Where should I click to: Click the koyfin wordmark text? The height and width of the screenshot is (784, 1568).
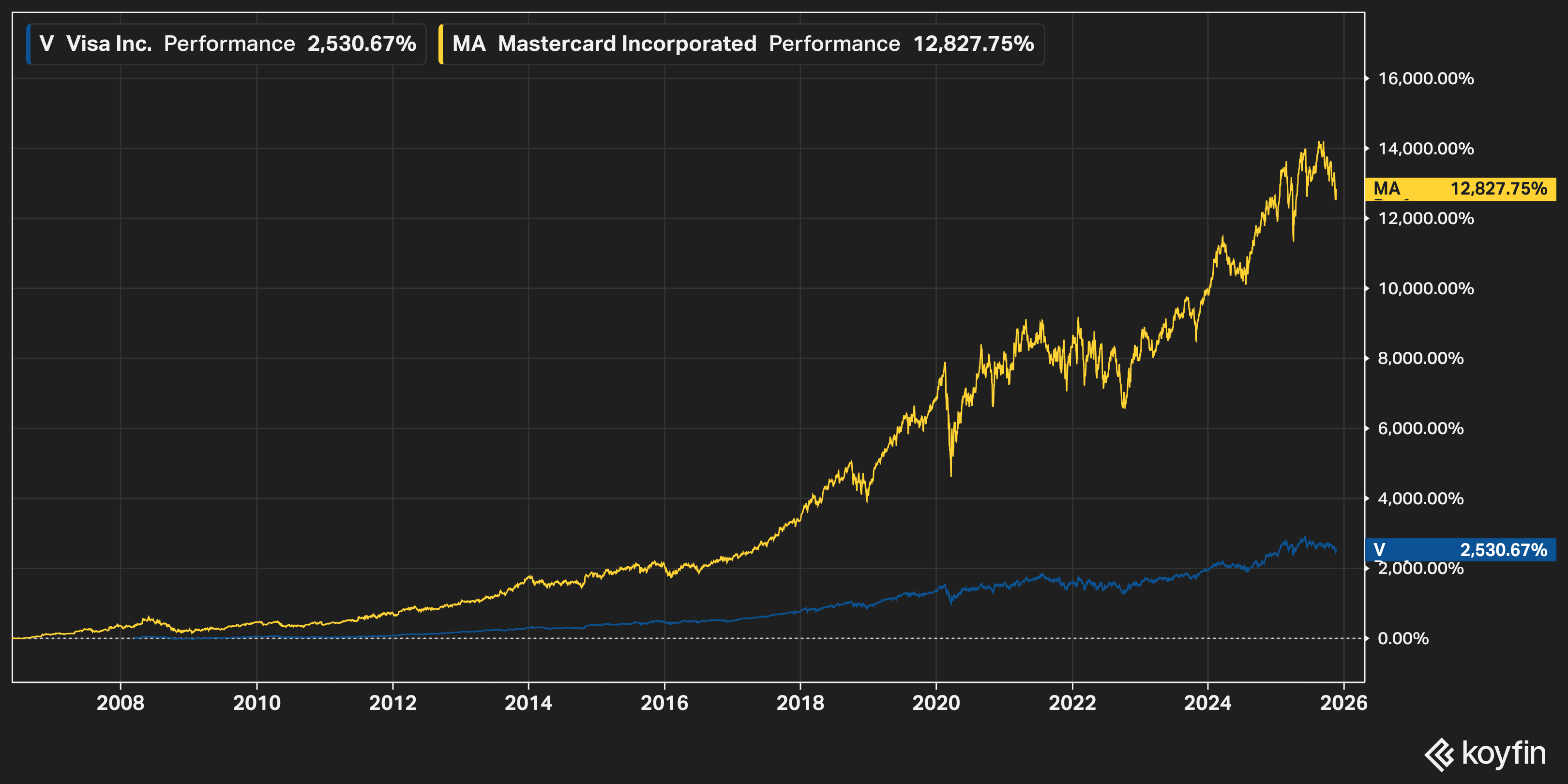pos(1504,753)
